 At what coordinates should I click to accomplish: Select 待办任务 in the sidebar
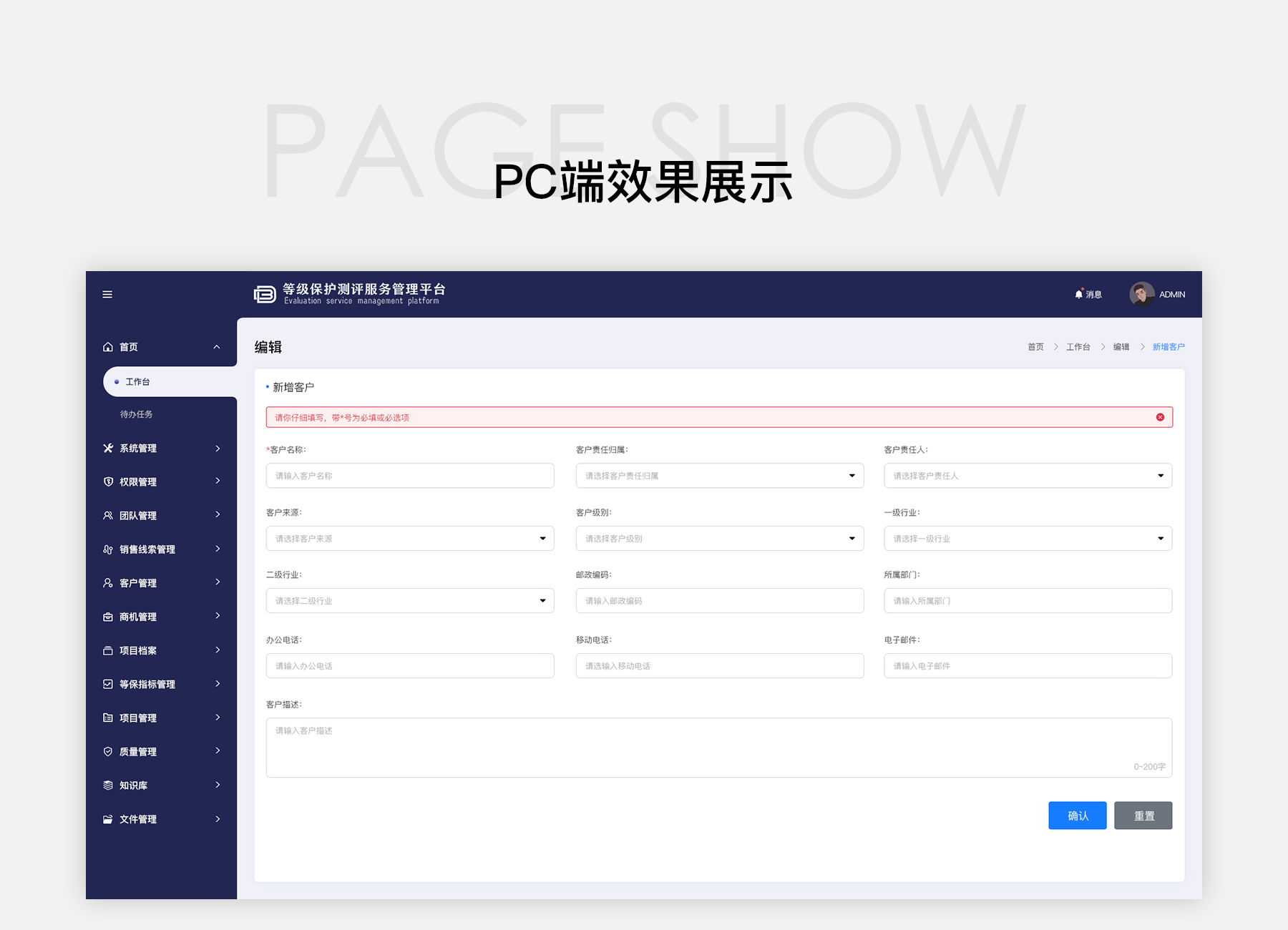click(x=136, y=414)
